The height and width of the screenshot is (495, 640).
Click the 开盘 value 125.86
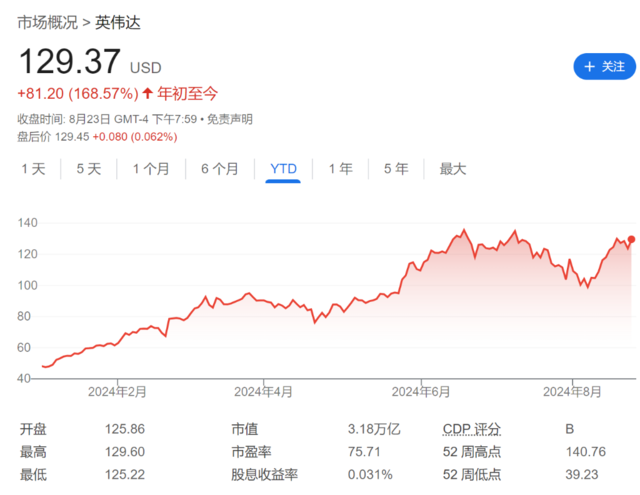click(125, 429)
